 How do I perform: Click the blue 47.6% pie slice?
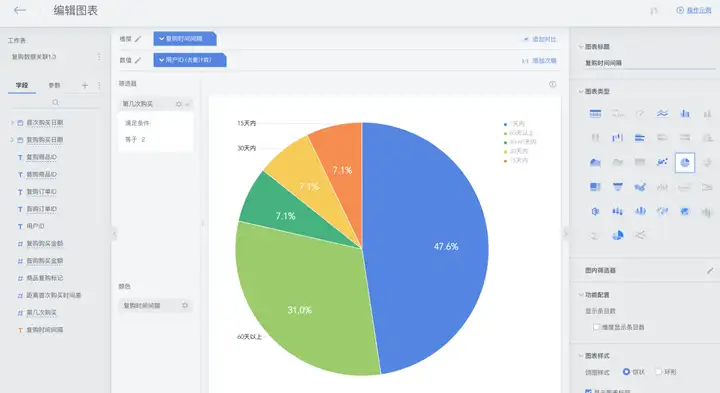pos(432,248)
